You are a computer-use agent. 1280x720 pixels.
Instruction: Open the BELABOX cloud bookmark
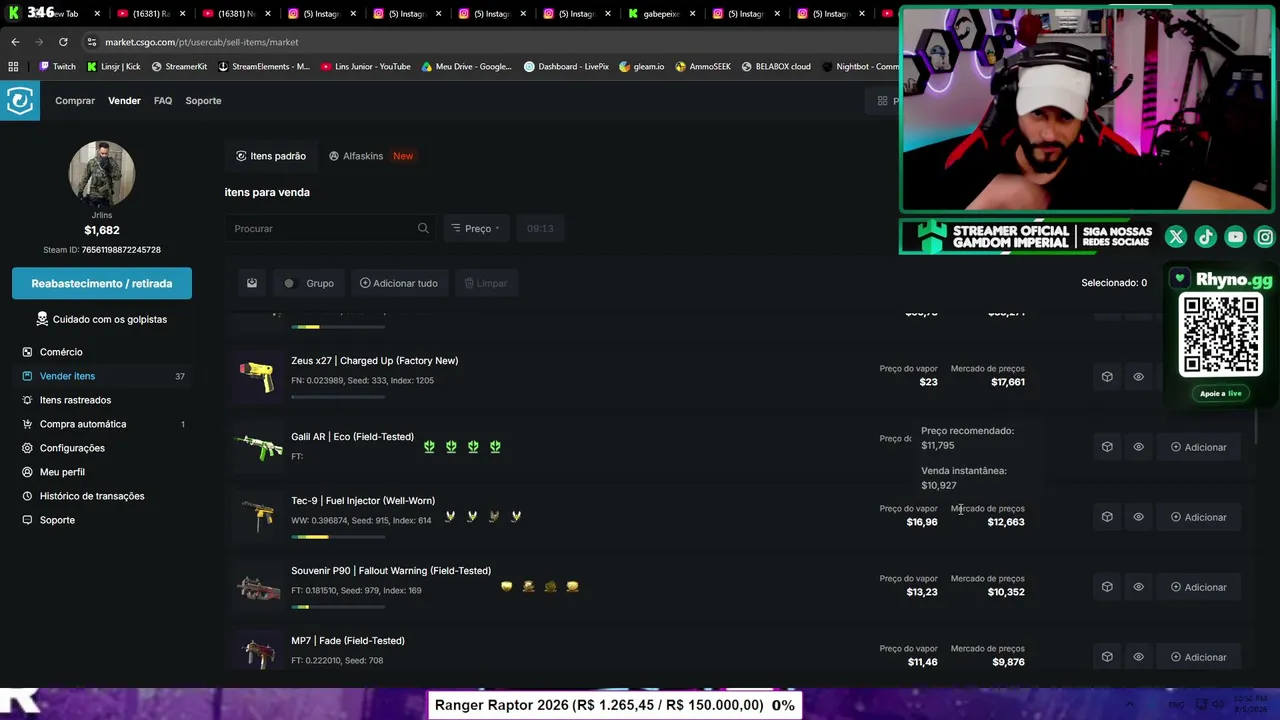pos(776,67)
